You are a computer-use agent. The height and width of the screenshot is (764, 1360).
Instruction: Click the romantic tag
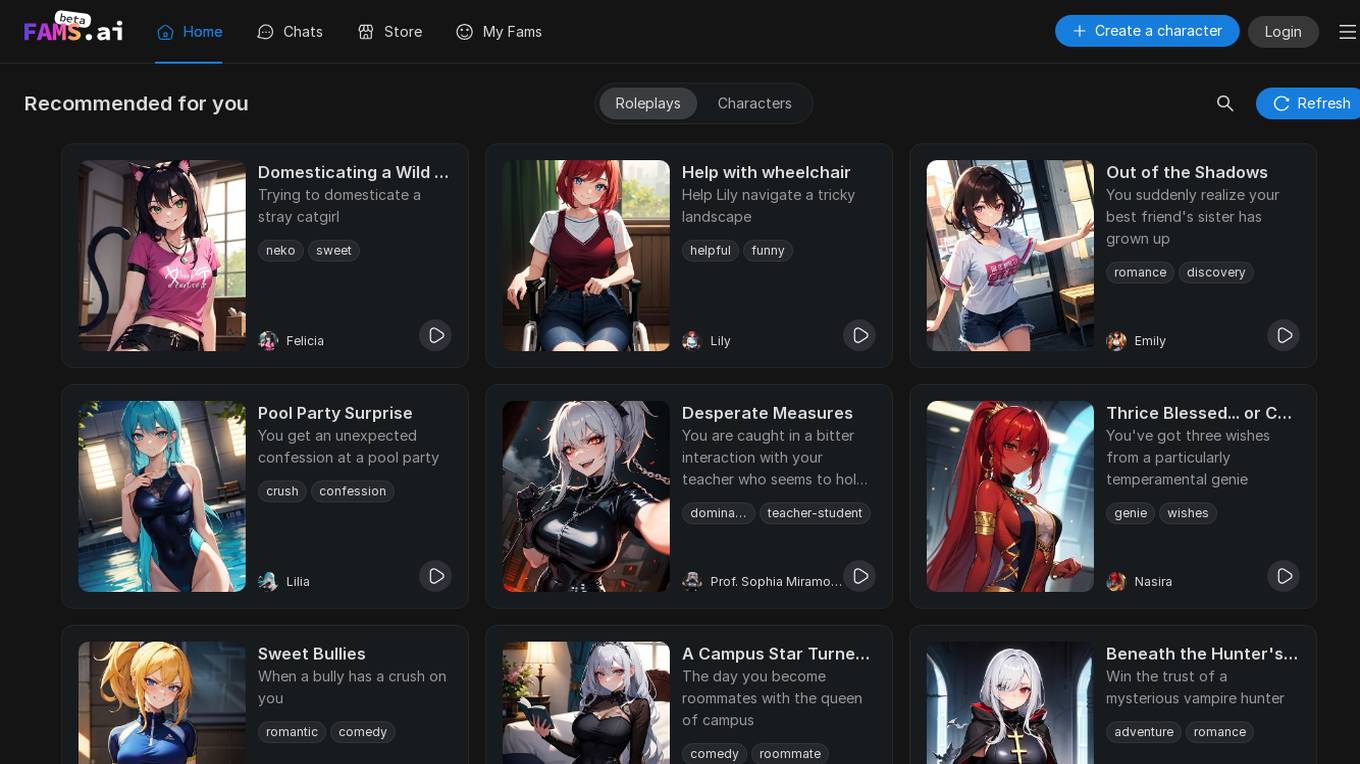coord(292,733)
